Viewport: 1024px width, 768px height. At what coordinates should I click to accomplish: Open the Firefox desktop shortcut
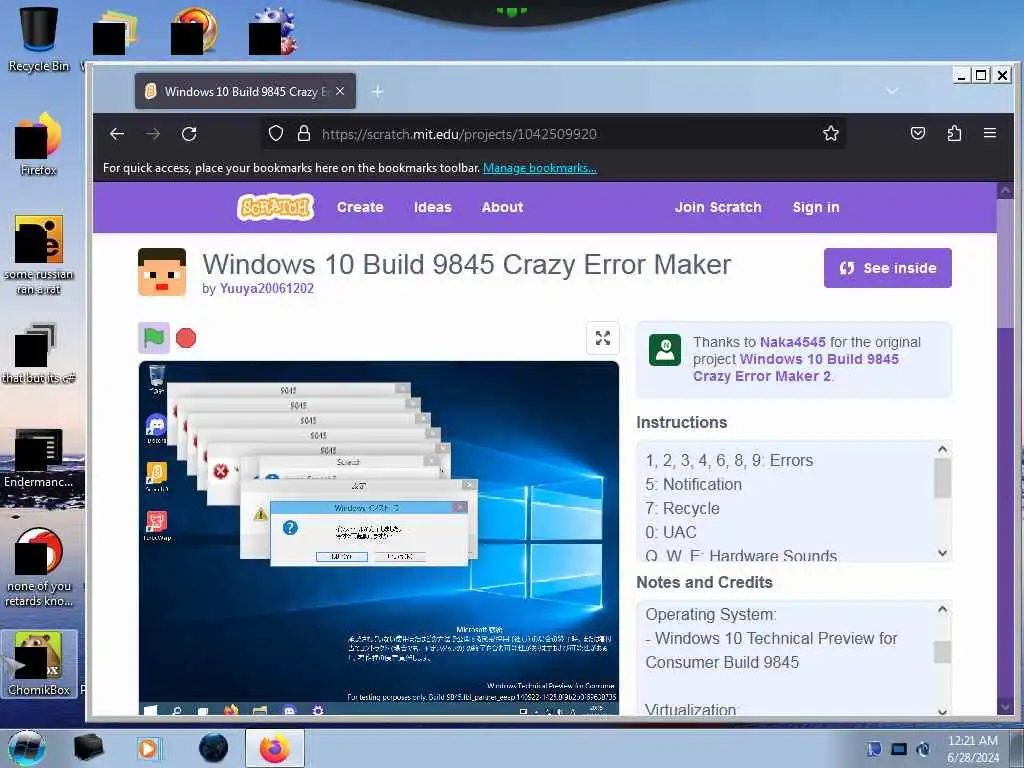pyautogui.click(x=39, y=144)
